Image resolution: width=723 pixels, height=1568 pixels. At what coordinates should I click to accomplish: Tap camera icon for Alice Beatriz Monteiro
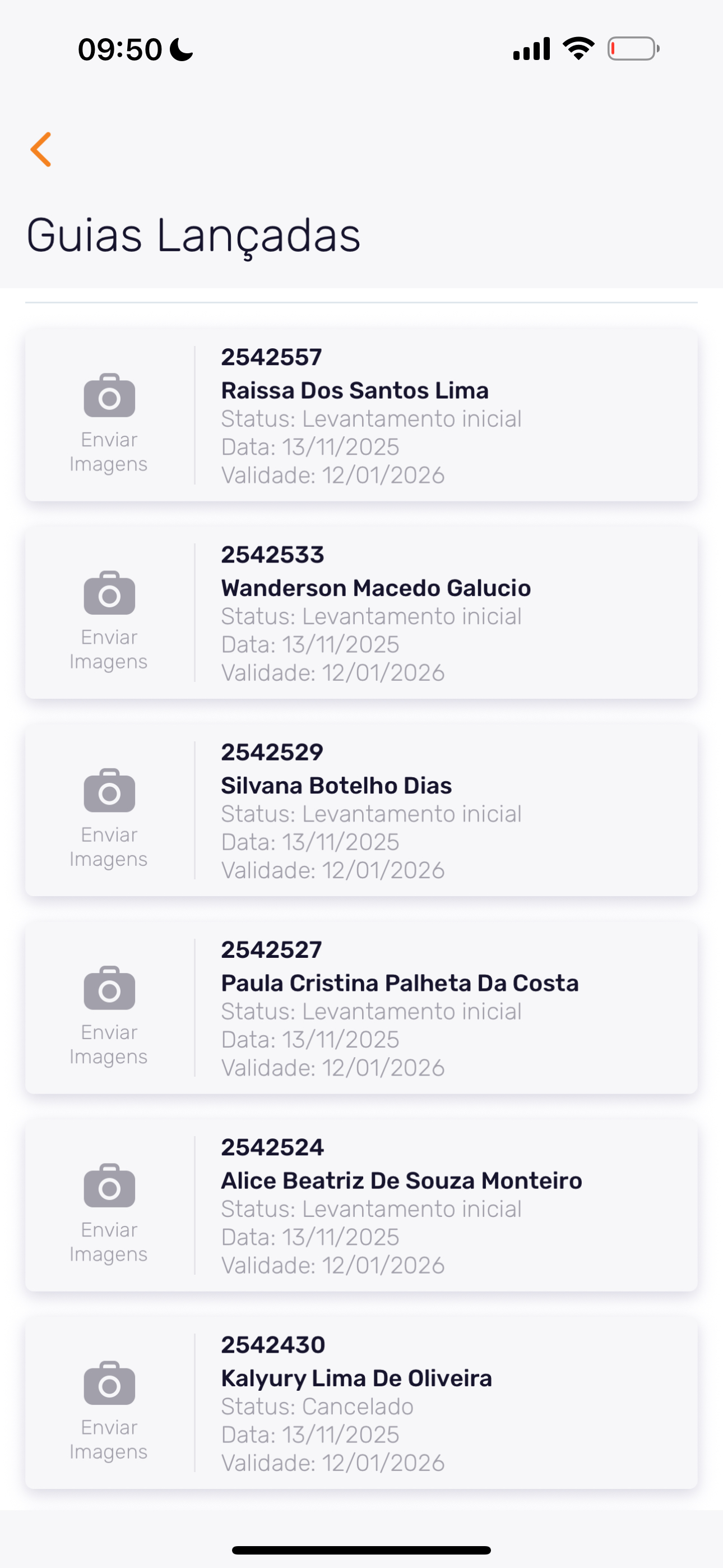109,1186
